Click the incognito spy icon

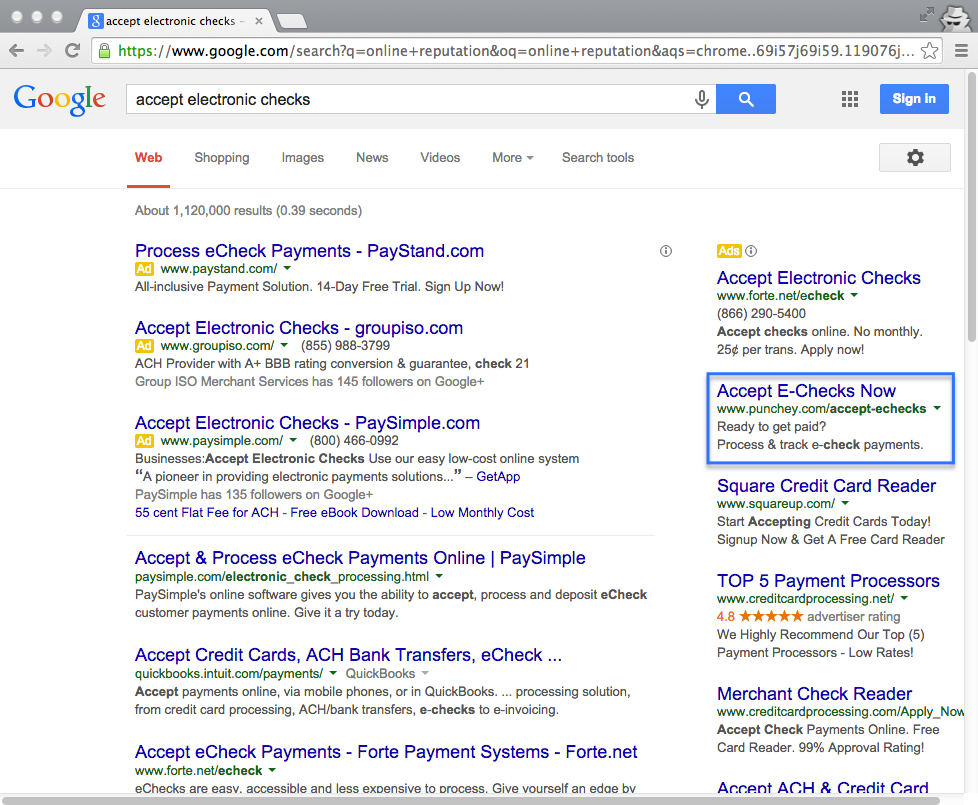coord(956,17)
